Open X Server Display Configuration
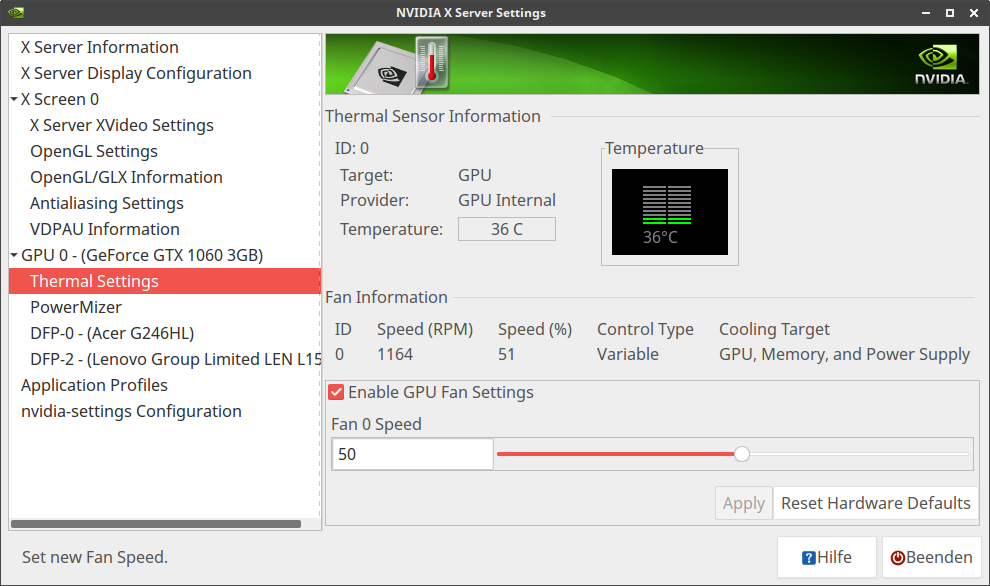 click(x=136, y=73)
